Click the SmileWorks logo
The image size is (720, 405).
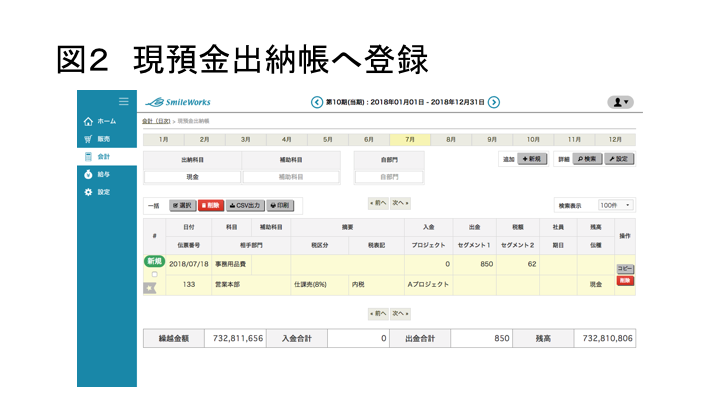(178, 102)
